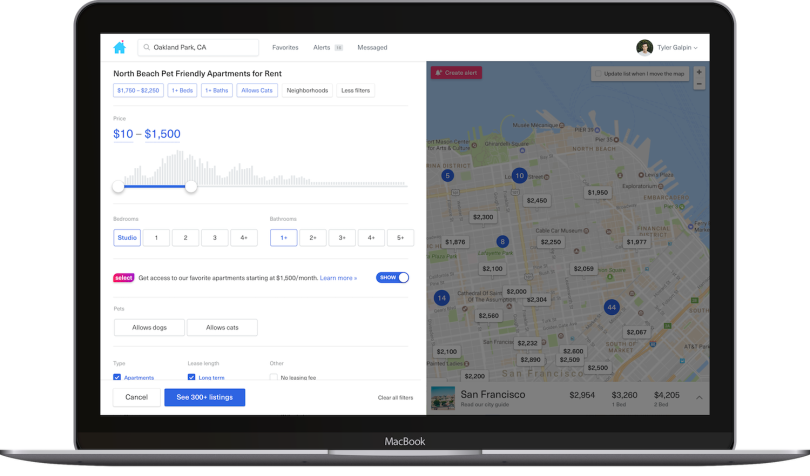The height and width of the screenshot is (476, 810).
Task: Select 4+ bathrooms option
Action: [x=371, y=238]
